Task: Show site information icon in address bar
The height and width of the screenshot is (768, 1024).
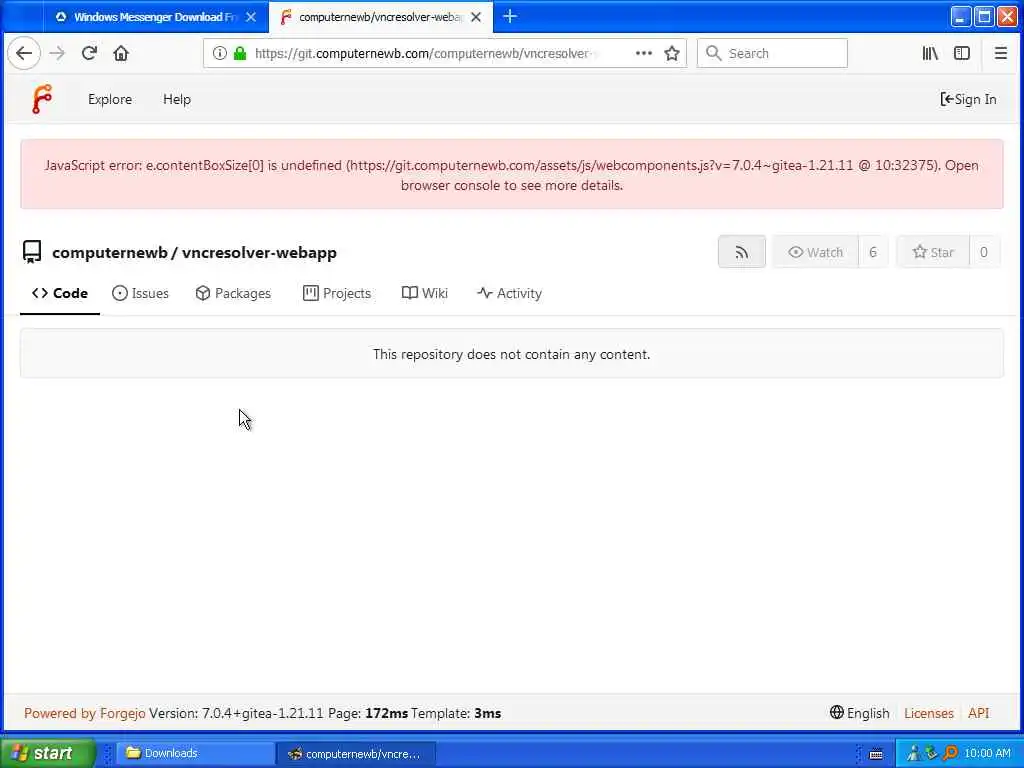Action: click(220, 54)
